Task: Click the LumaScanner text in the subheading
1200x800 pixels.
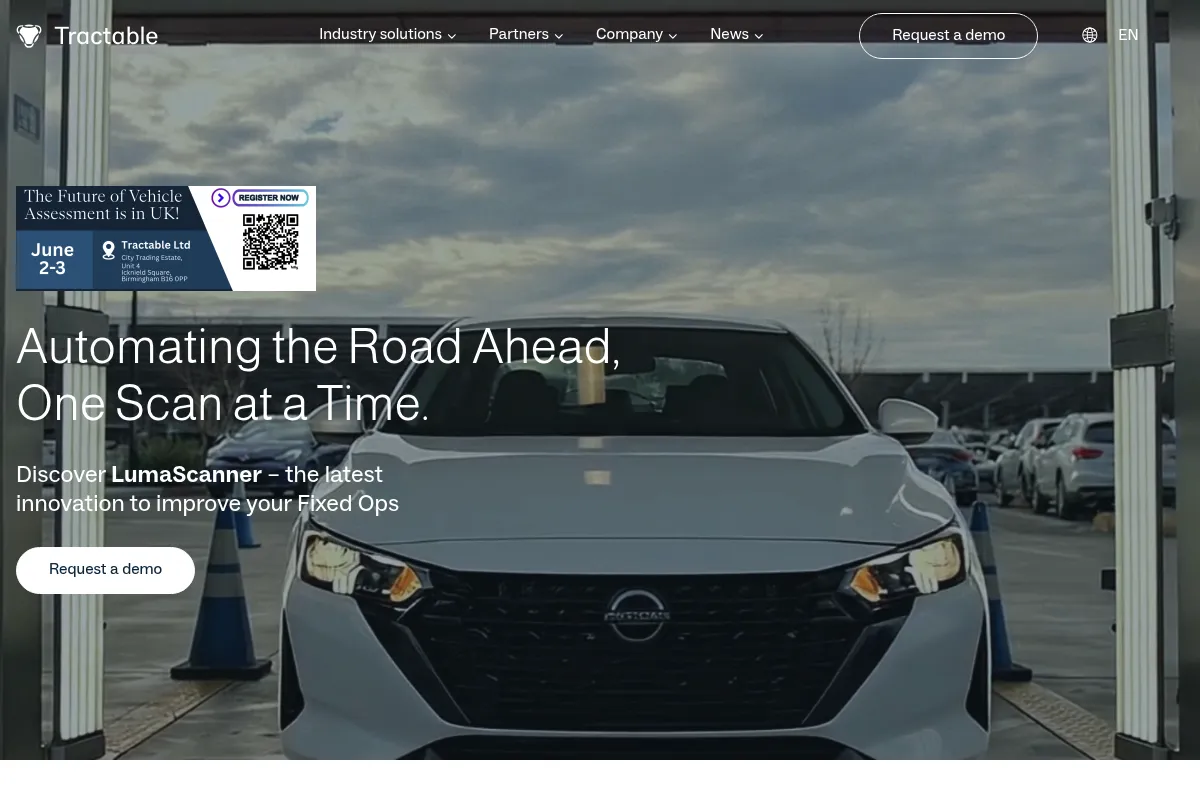Action: click(x=186, y=475)
